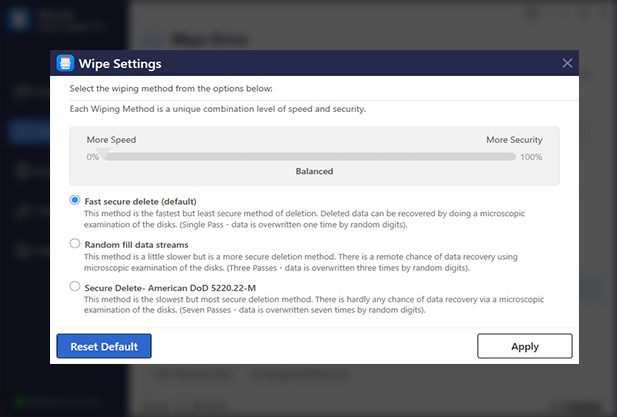Click the Wipe Settings app icon
The width and height of the screenshot is (617, 417).
(x=65, y=63)
